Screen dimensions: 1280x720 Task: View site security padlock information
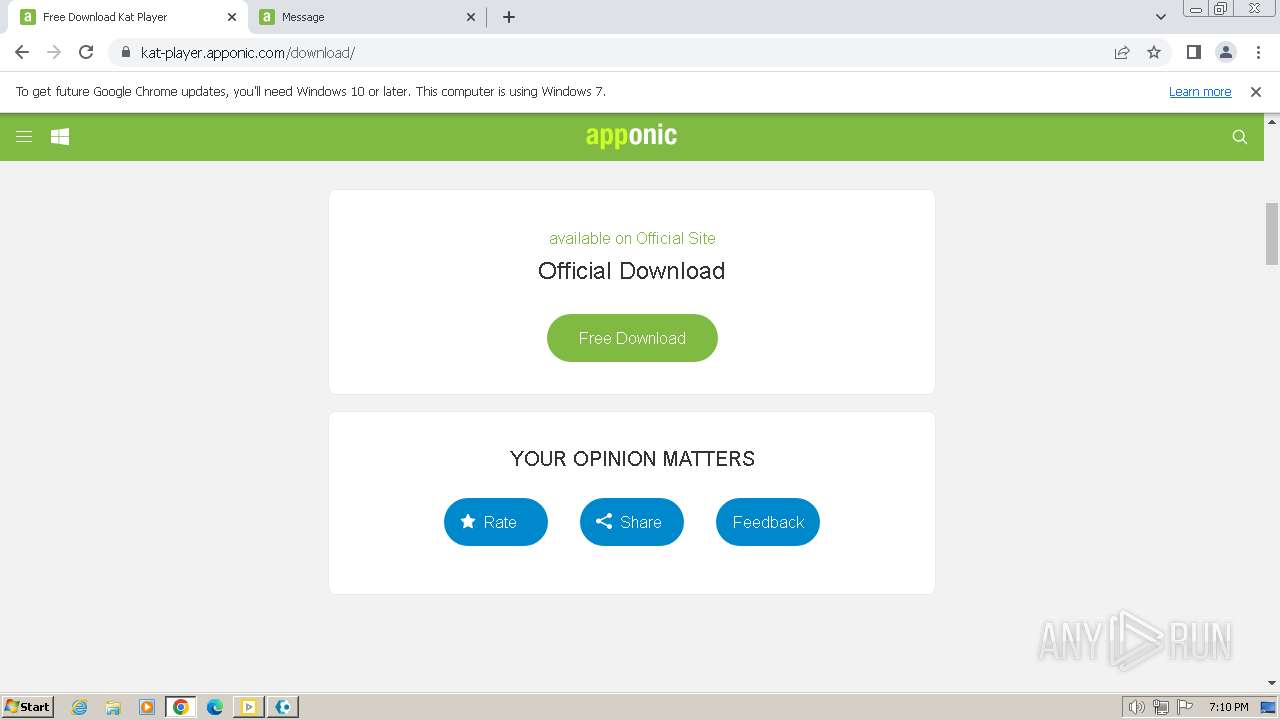click(125, 52)
